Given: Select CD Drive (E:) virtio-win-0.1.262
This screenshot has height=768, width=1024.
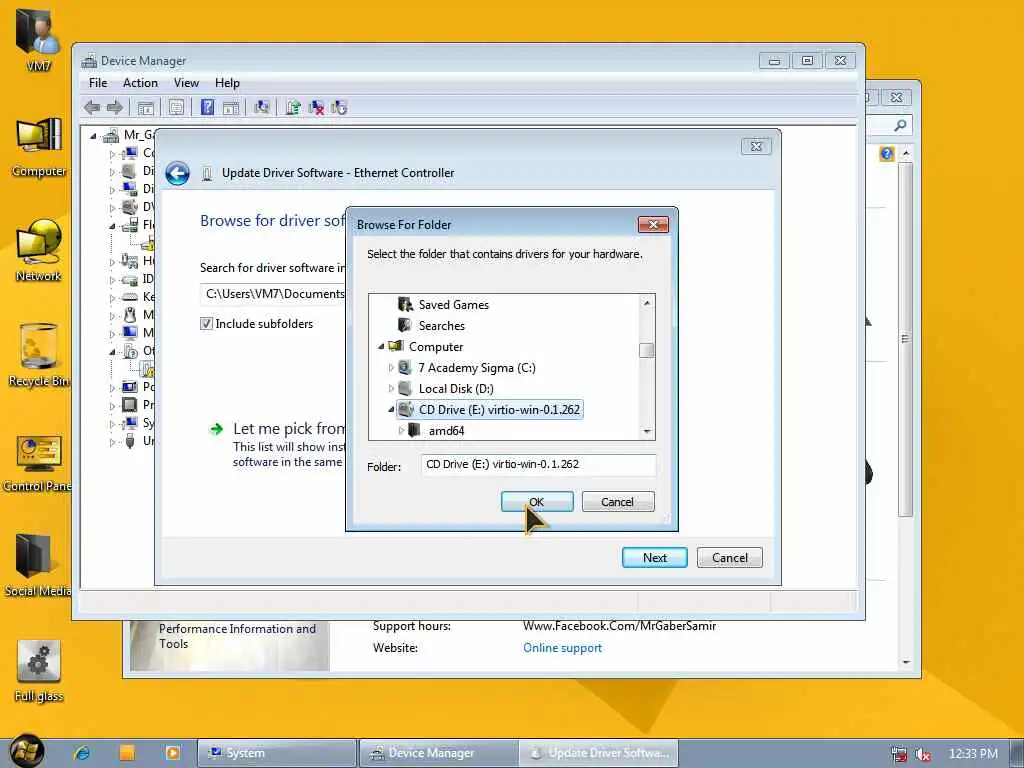Looking at the screenshot, I should click(490, 409).
